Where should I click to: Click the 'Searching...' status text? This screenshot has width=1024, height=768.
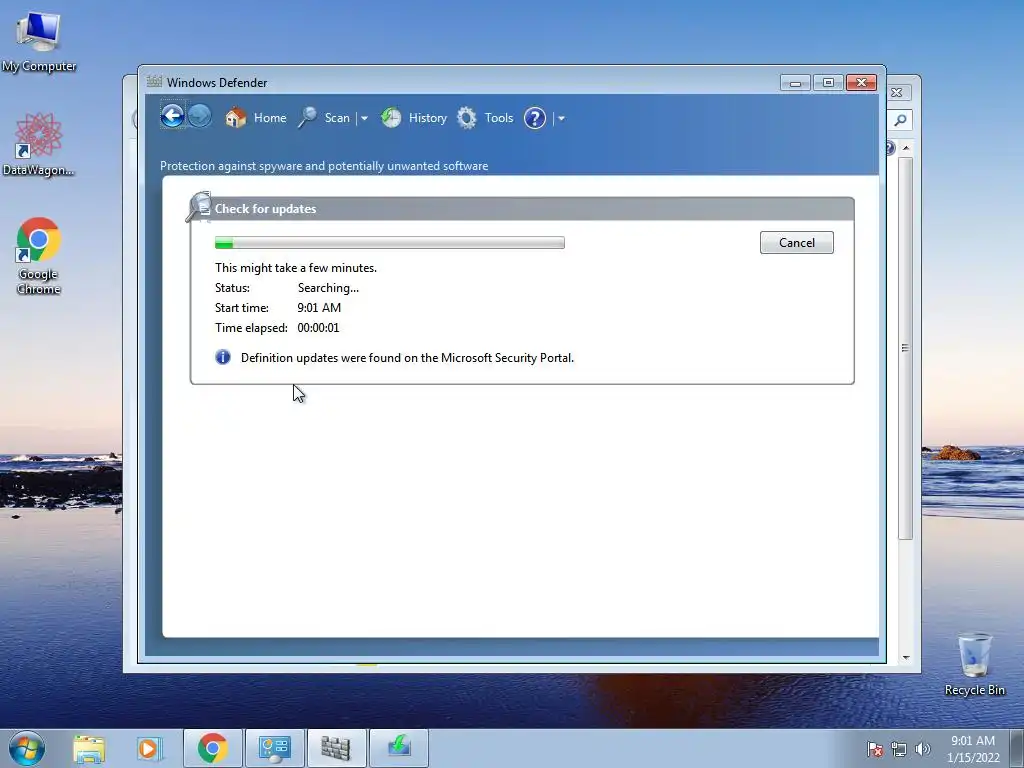328,288
